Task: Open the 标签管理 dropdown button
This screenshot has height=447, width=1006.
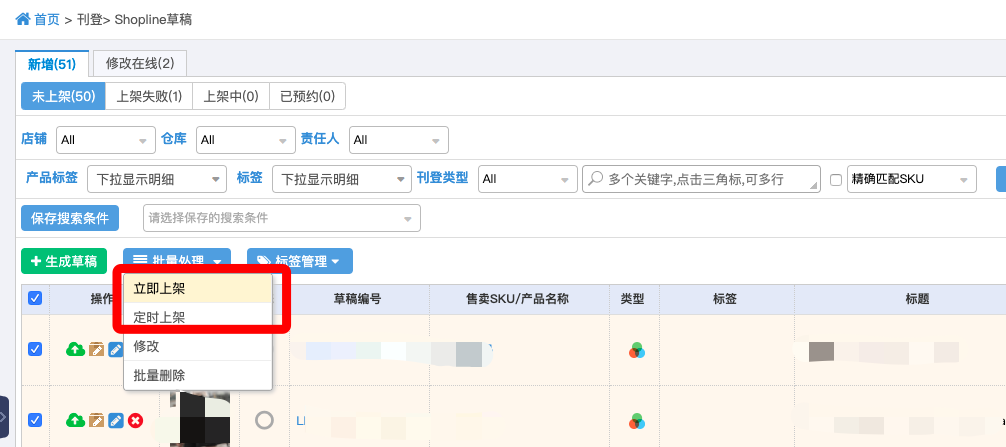Action: 300,261
